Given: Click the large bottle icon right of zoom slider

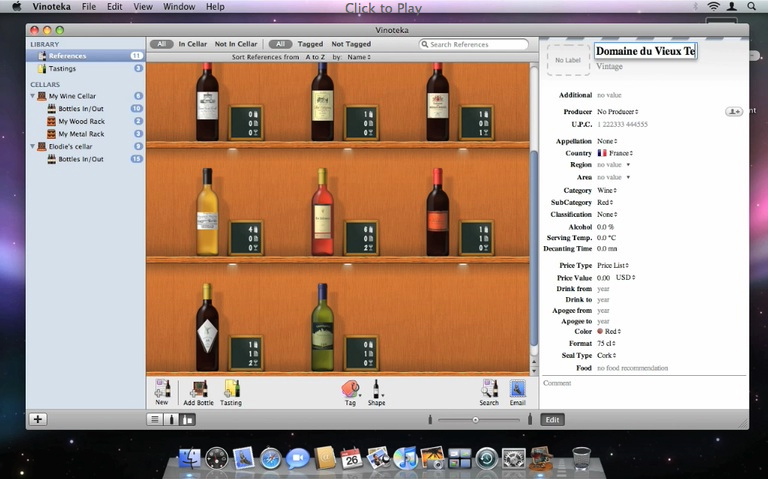Looking at the screenshot, I should (x=530, y=420).
